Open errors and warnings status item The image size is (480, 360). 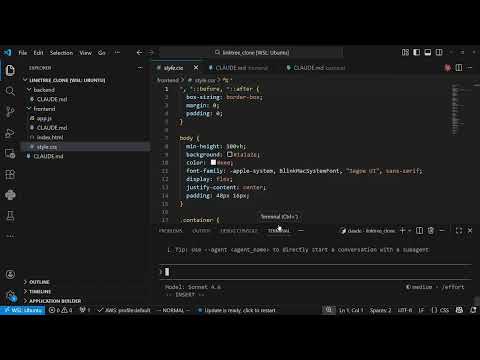pos(60,310)
